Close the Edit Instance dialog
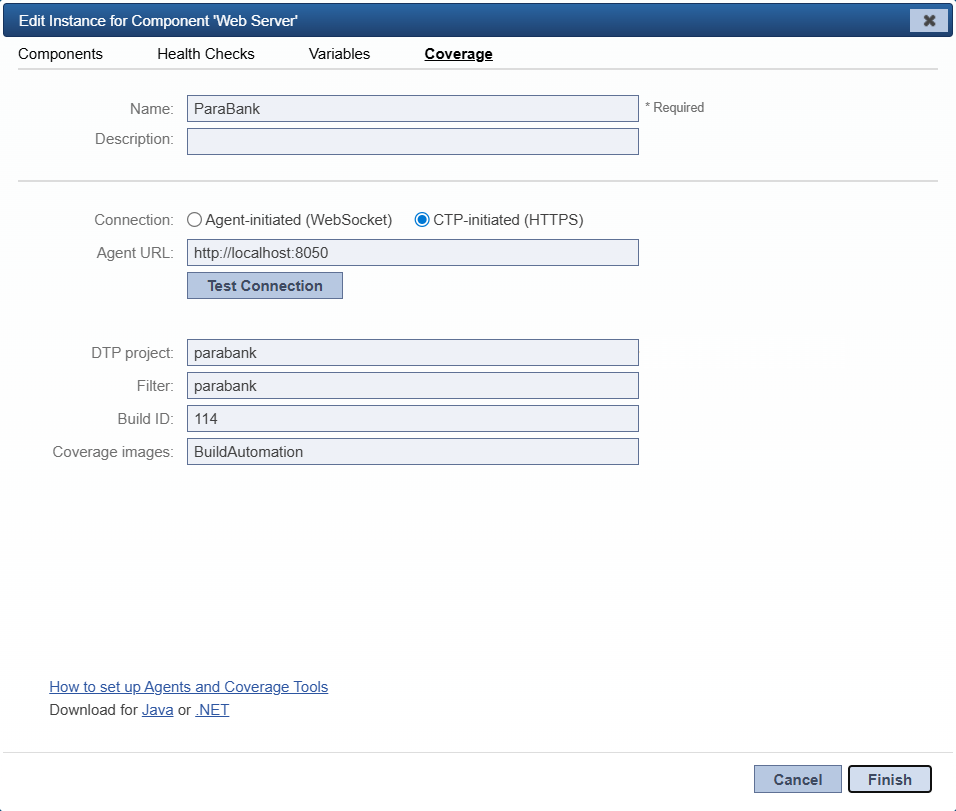Screen dimensions: 956x811 click(x=929, y=21)
